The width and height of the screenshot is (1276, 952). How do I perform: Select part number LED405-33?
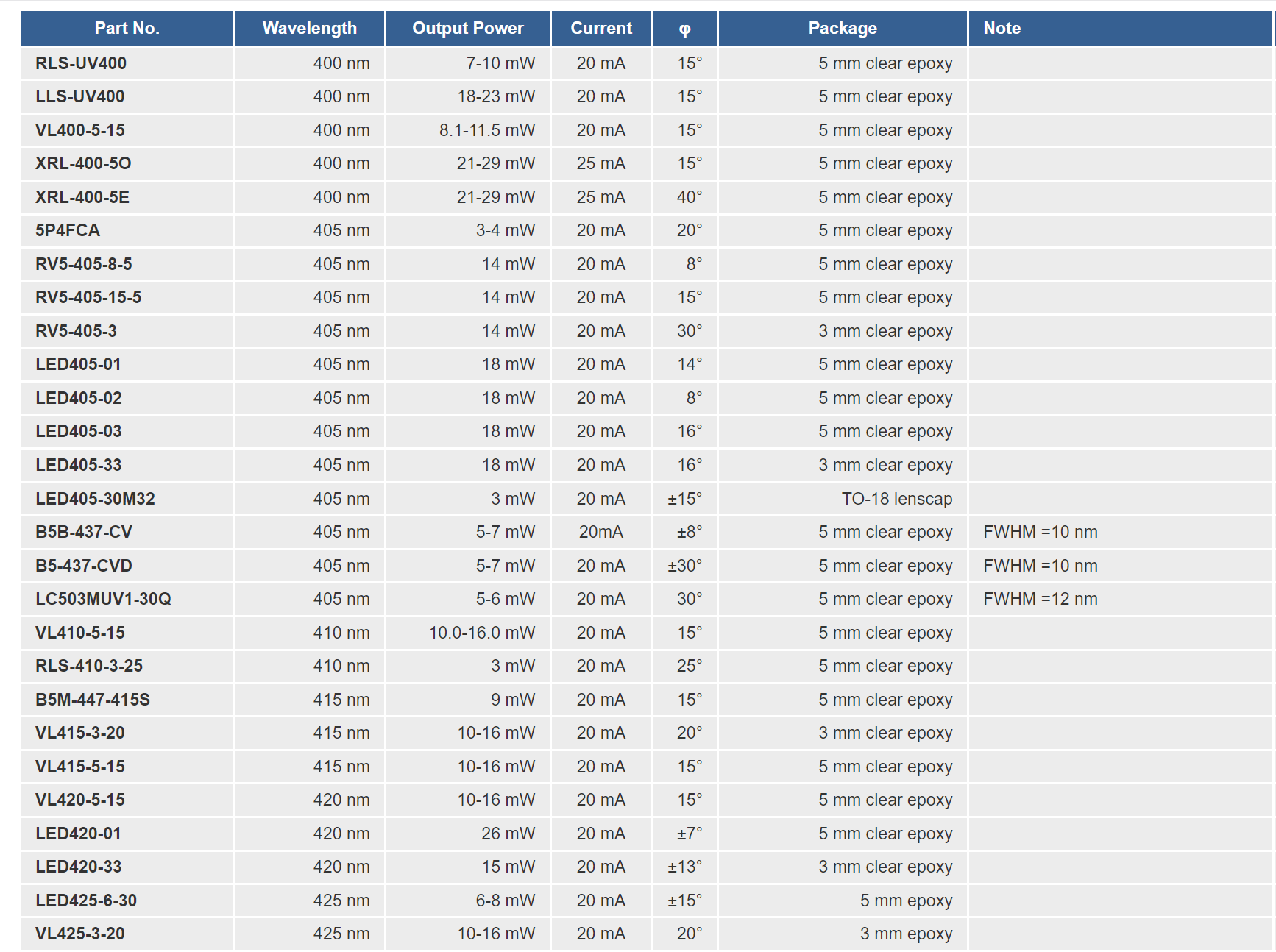pyautogui.click(x=79, y=465)
